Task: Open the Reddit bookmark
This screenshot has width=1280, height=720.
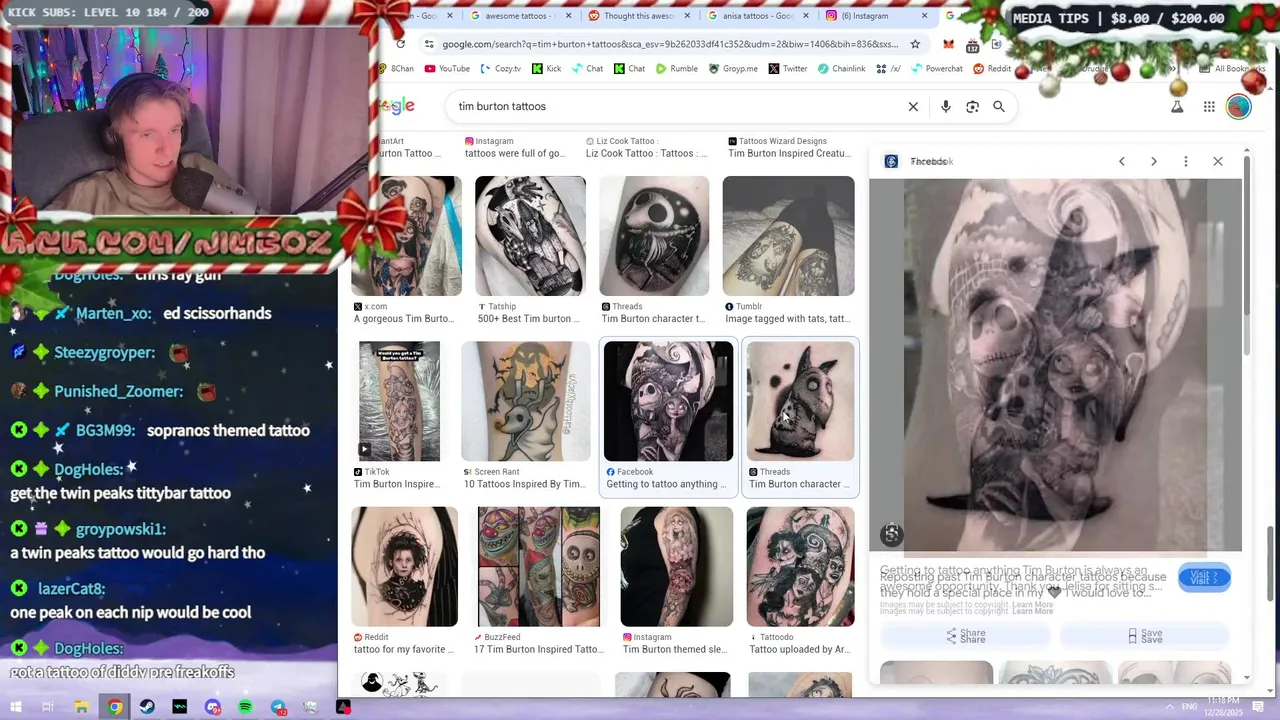Action: click(992, 69)
